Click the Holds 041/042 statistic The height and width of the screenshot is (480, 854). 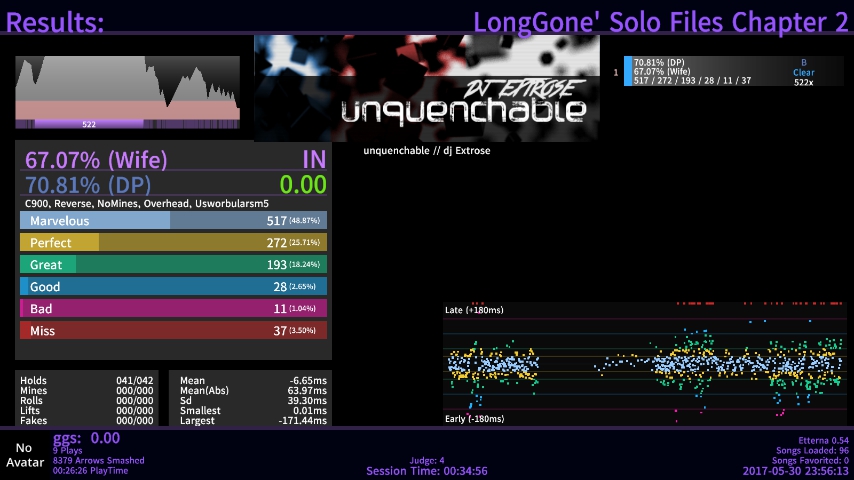[86, 381]
